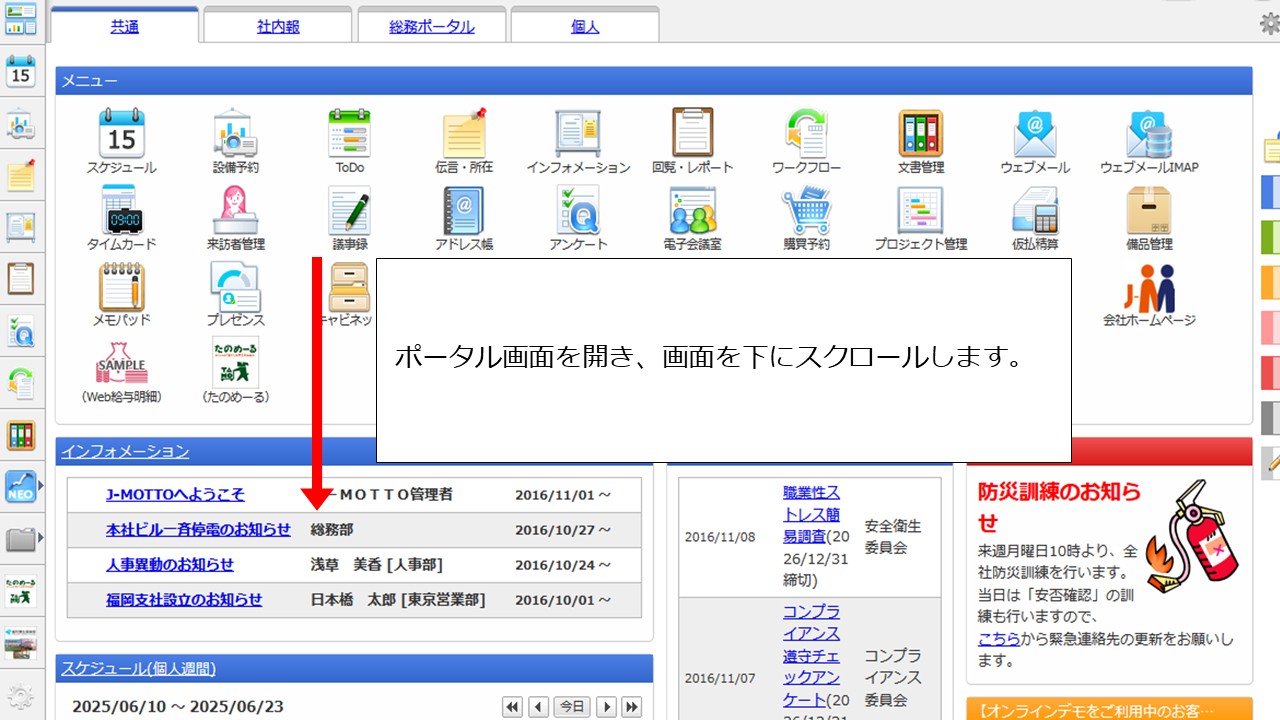Switch to the 社内報 tab
This screenshot has height=720, width=1280.
tap(277, 27)
